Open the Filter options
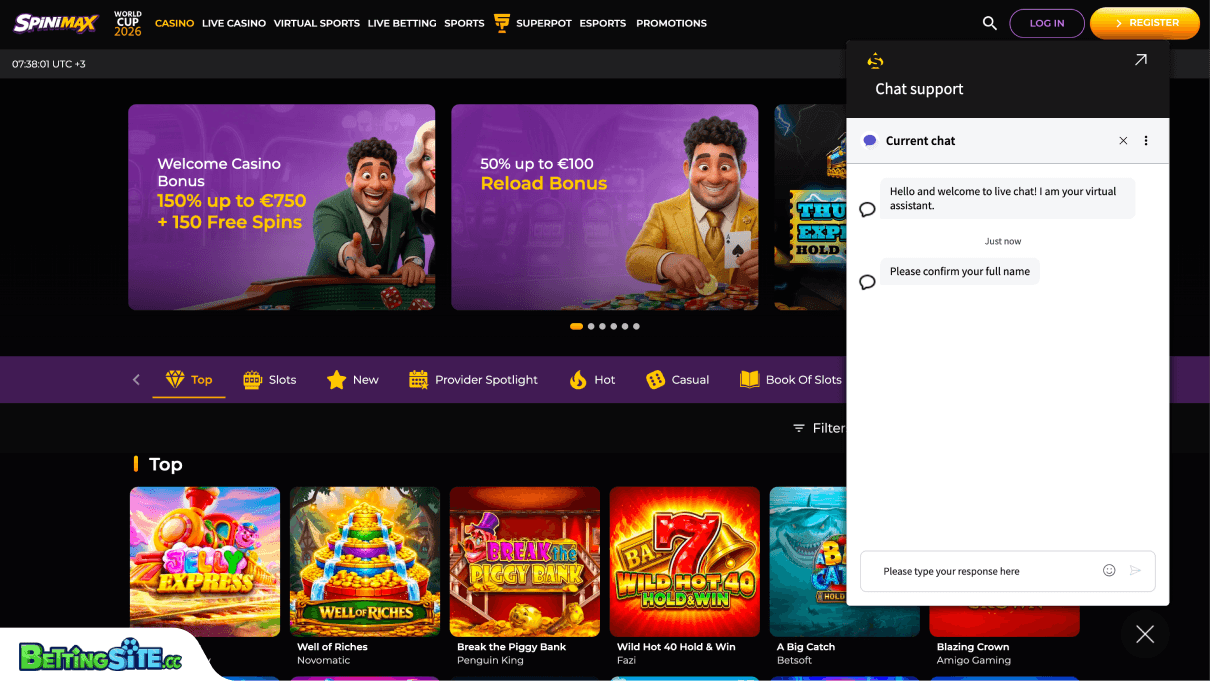The height and width of the screenshot is (681, 1210). tap(819, 428)
